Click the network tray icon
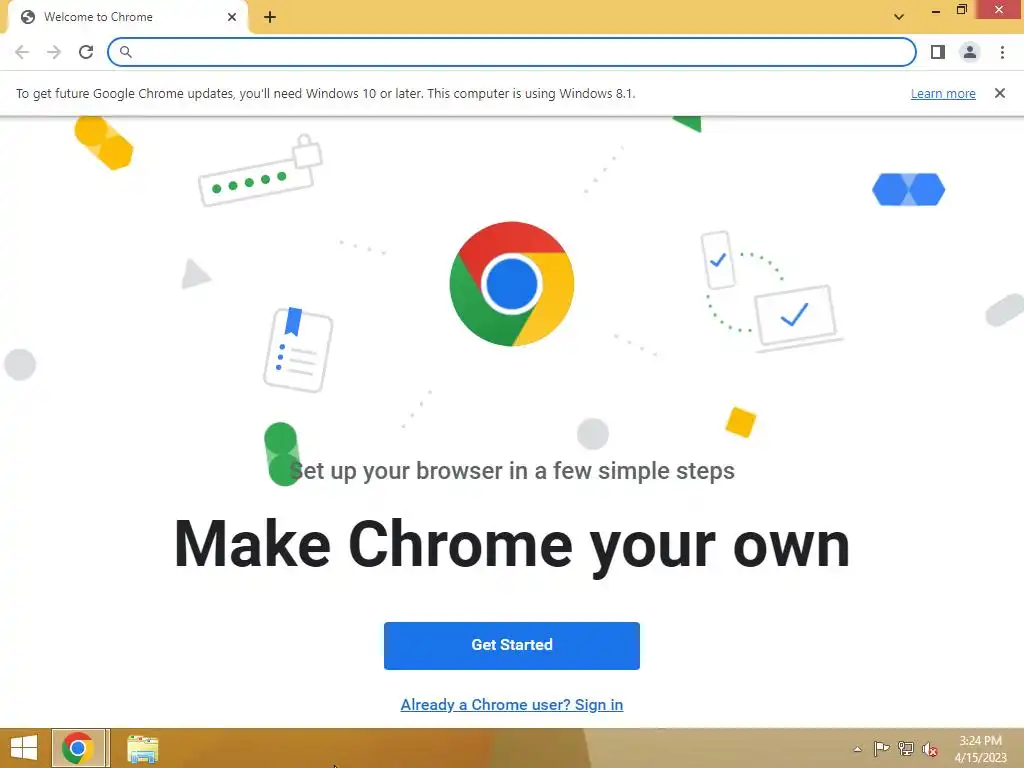 [906, 749]
